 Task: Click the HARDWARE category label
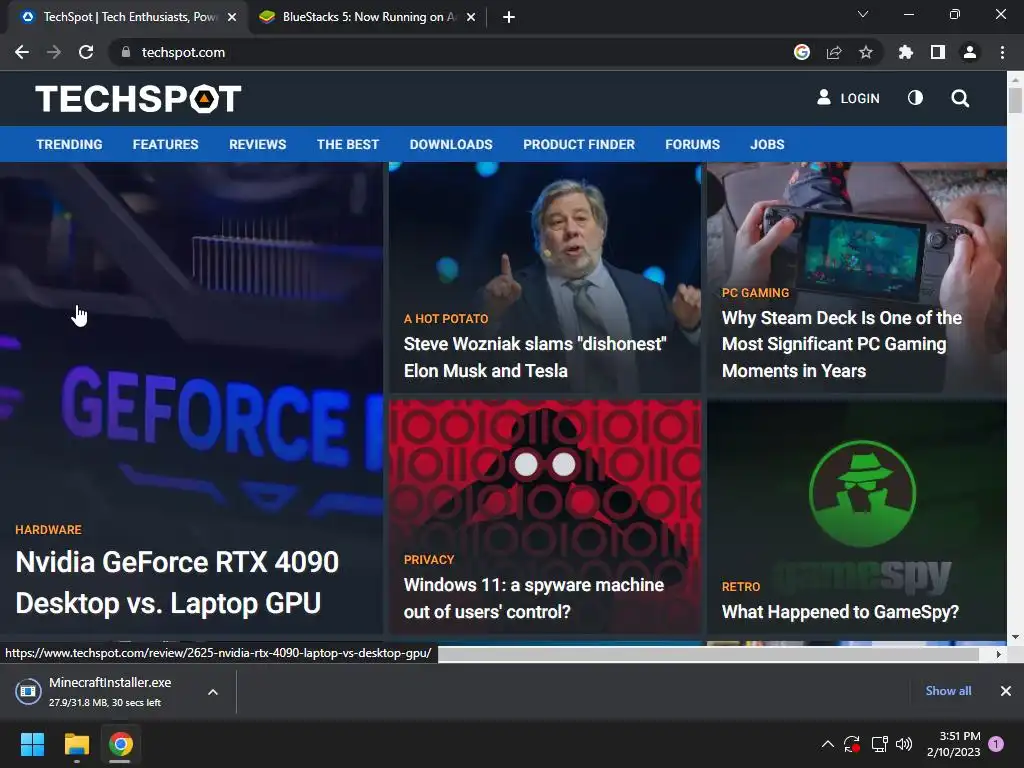tap(48, 530)
